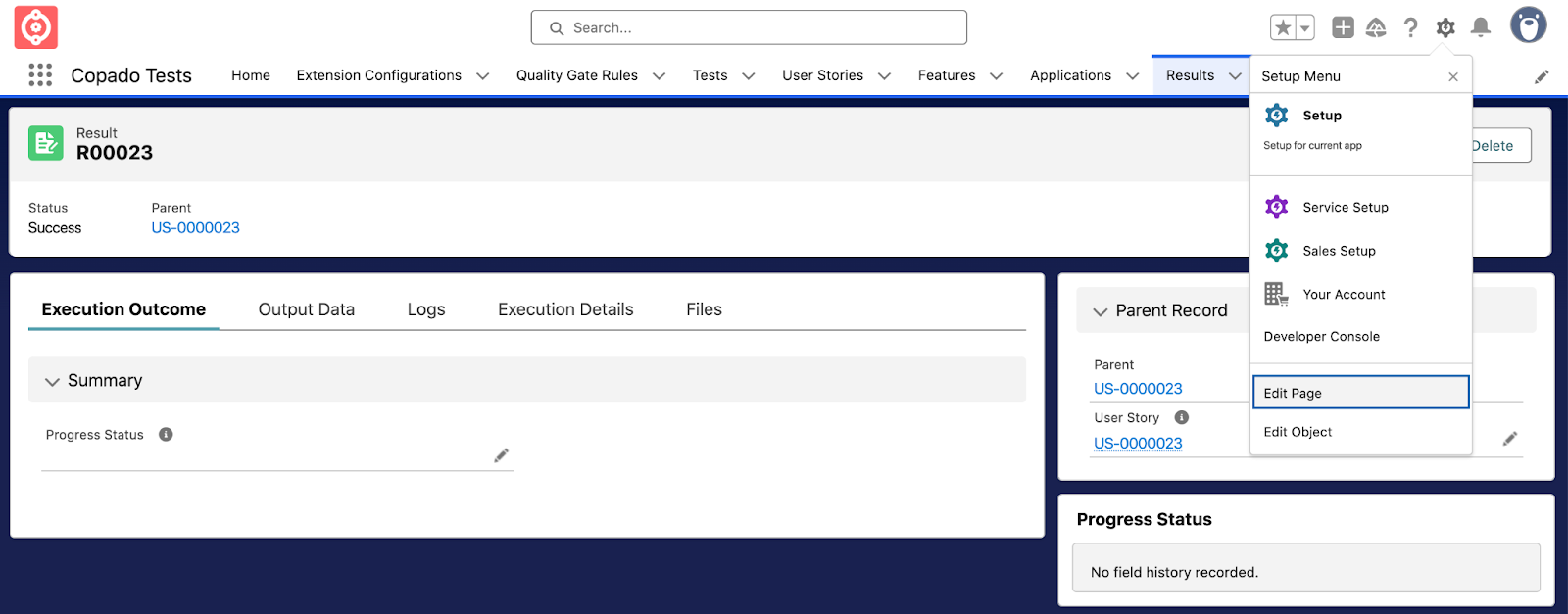This screenshot has height=614, width=1568.
Task: Collapse the Summary section
Action: [53, 381]
